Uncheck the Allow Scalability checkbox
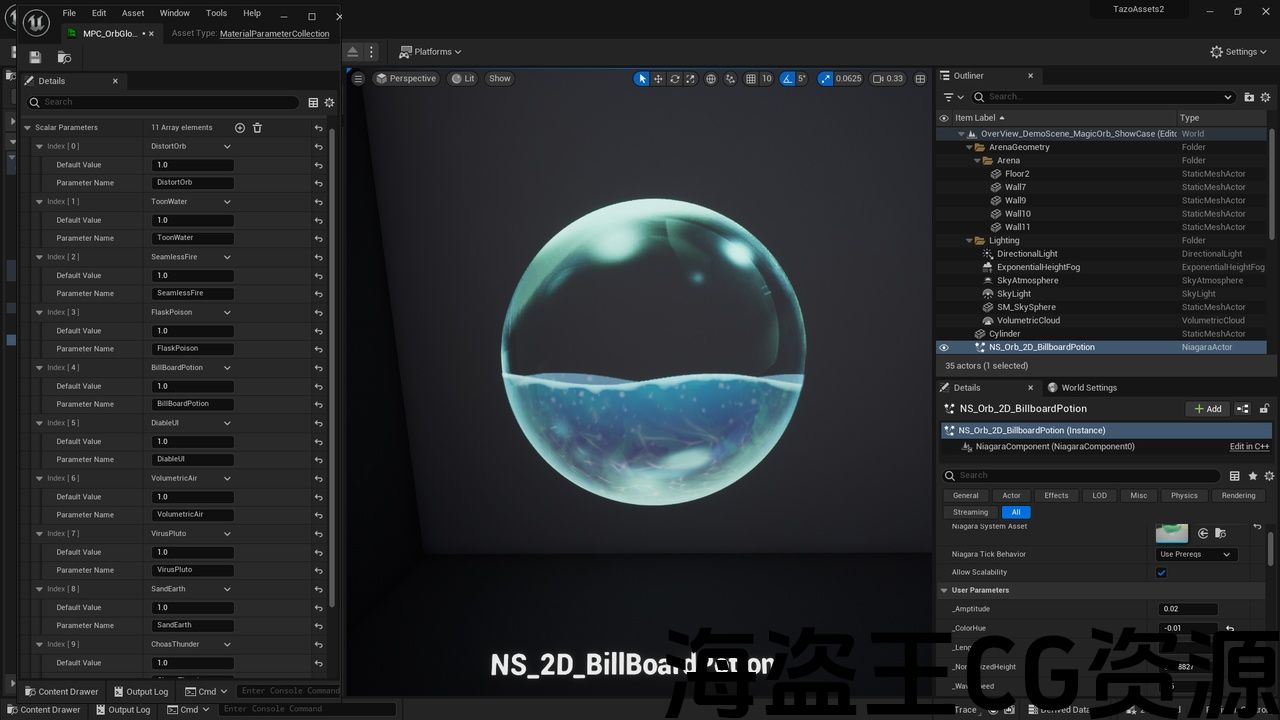This screenshot has height=720, width=1280. coord(1161,573)
